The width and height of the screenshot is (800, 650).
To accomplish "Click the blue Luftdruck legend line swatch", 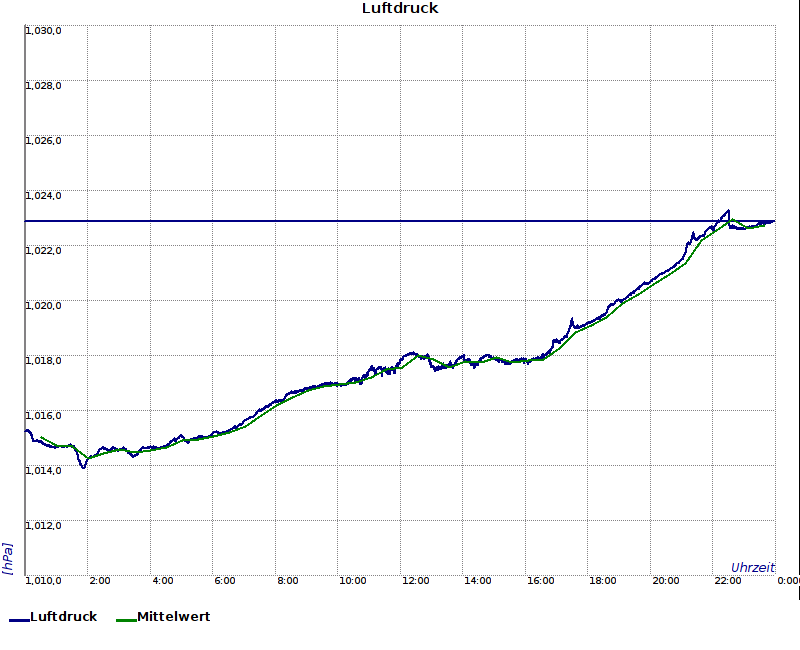I will point(19,620).
